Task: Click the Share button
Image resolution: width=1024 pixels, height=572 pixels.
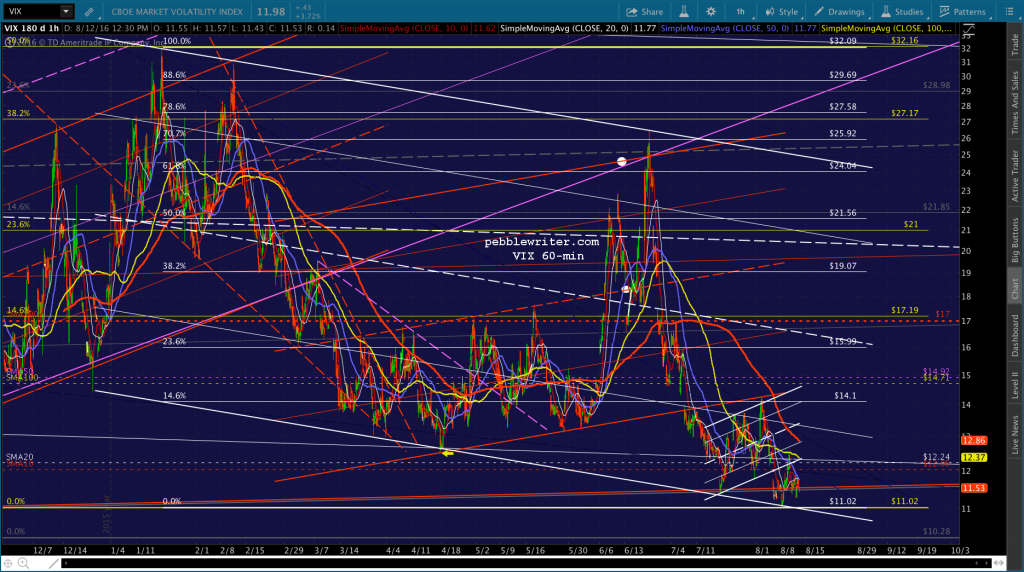Action: 645,12
